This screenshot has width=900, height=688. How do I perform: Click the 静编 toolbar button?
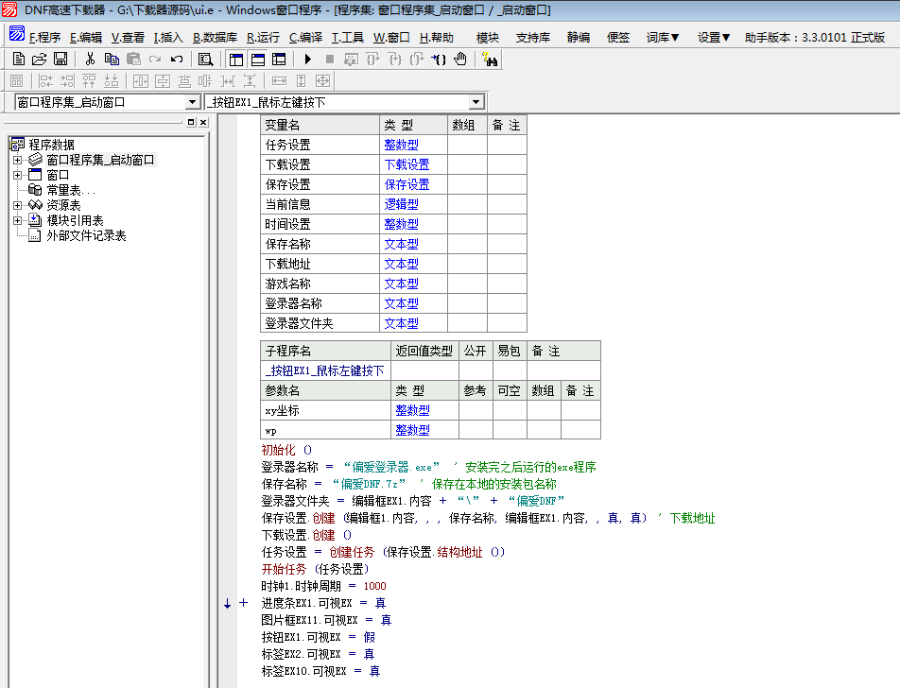[578, 37]
